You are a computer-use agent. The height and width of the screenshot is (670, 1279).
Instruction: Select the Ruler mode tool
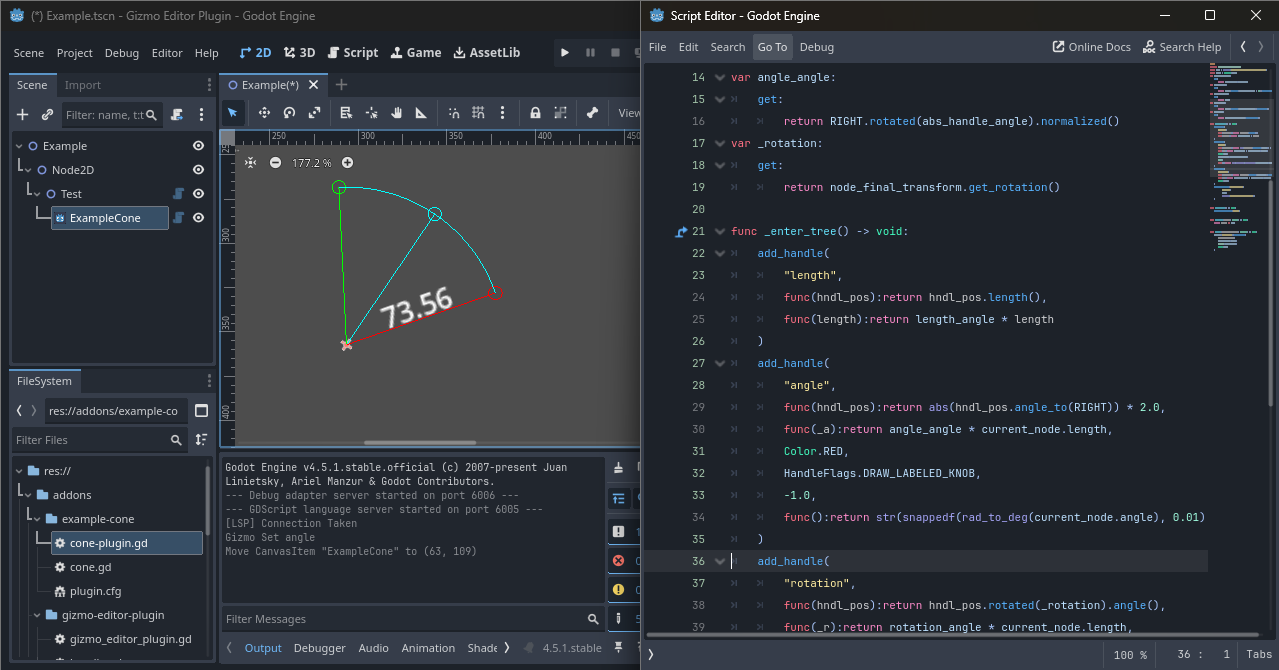point(421,113)
